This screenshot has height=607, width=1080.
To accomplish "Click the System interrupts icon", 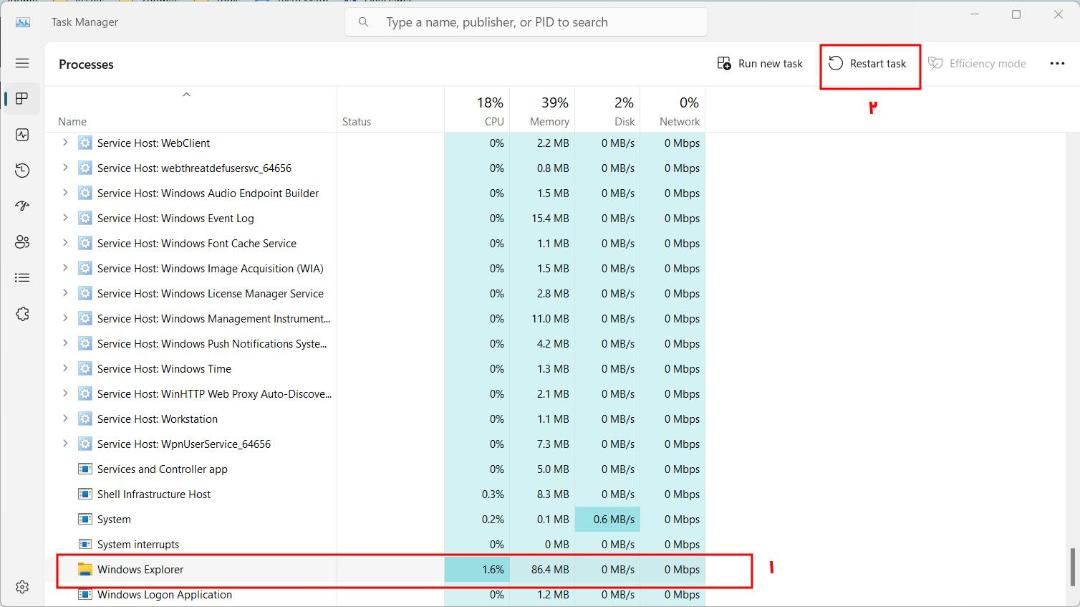I will click(x=85, y=544).
